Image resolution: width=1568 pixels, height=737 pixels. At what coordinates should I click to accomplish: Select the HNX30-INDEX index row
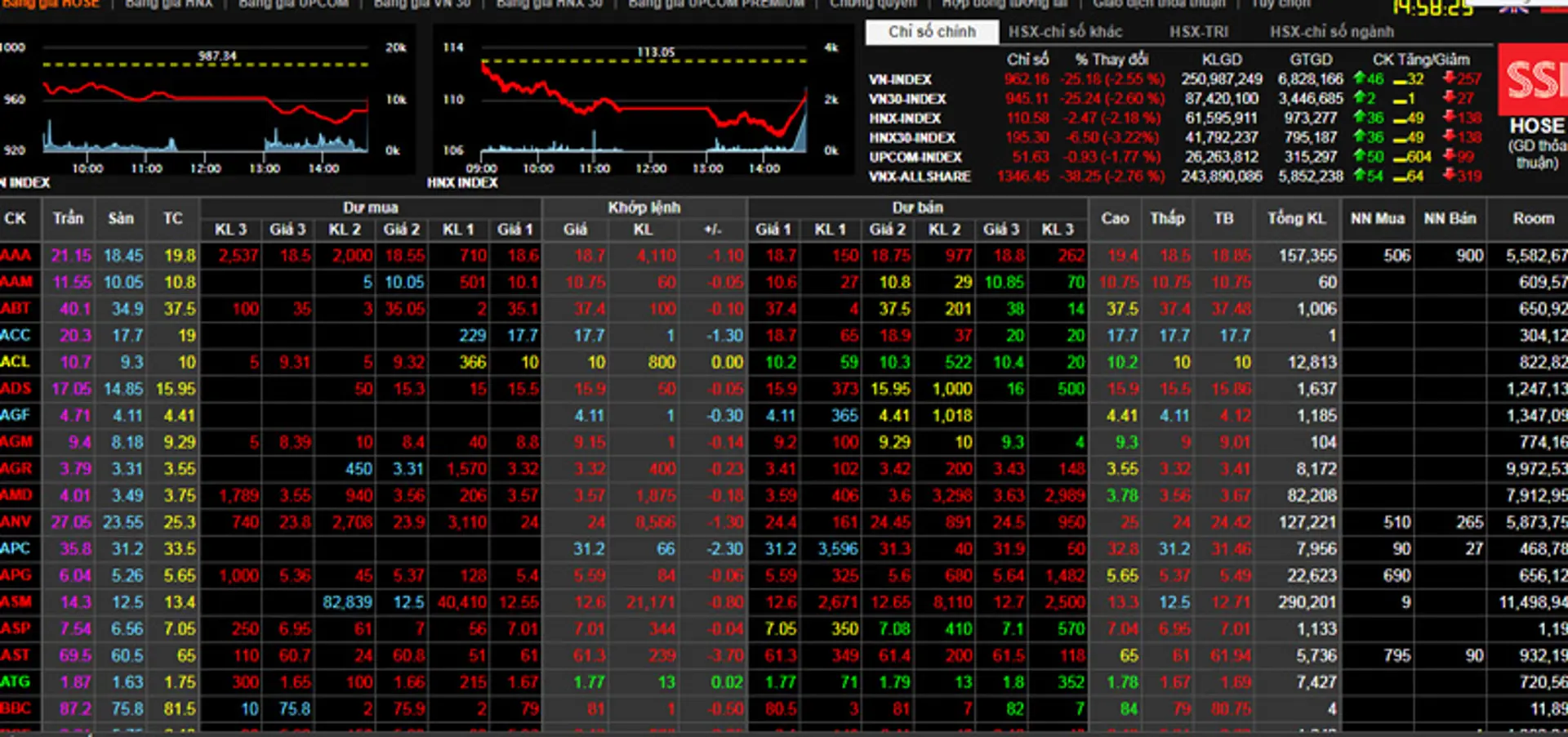click(1176, 137)
